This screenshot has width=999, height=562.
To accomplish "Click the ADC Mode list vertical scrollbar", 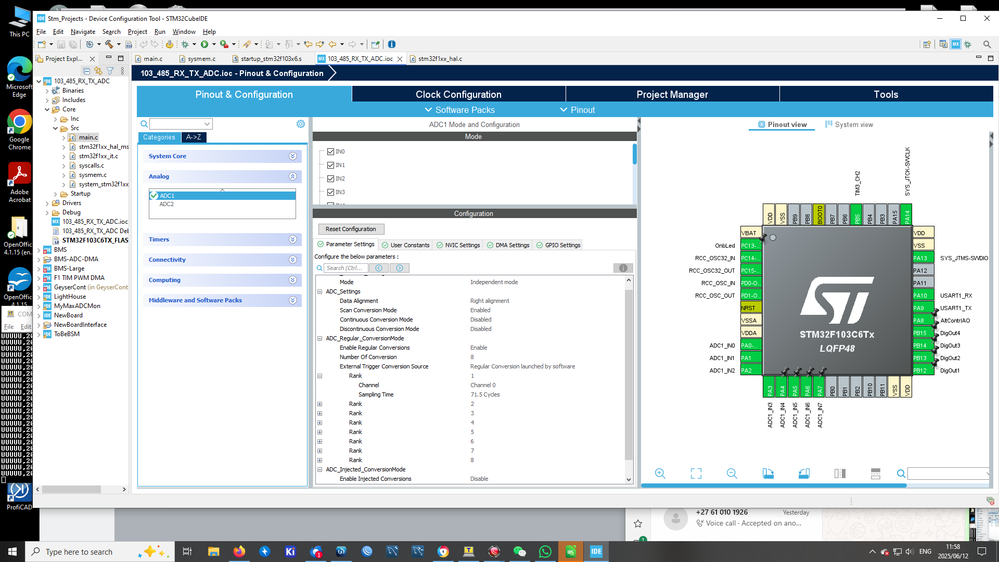I will pos(634,154).
